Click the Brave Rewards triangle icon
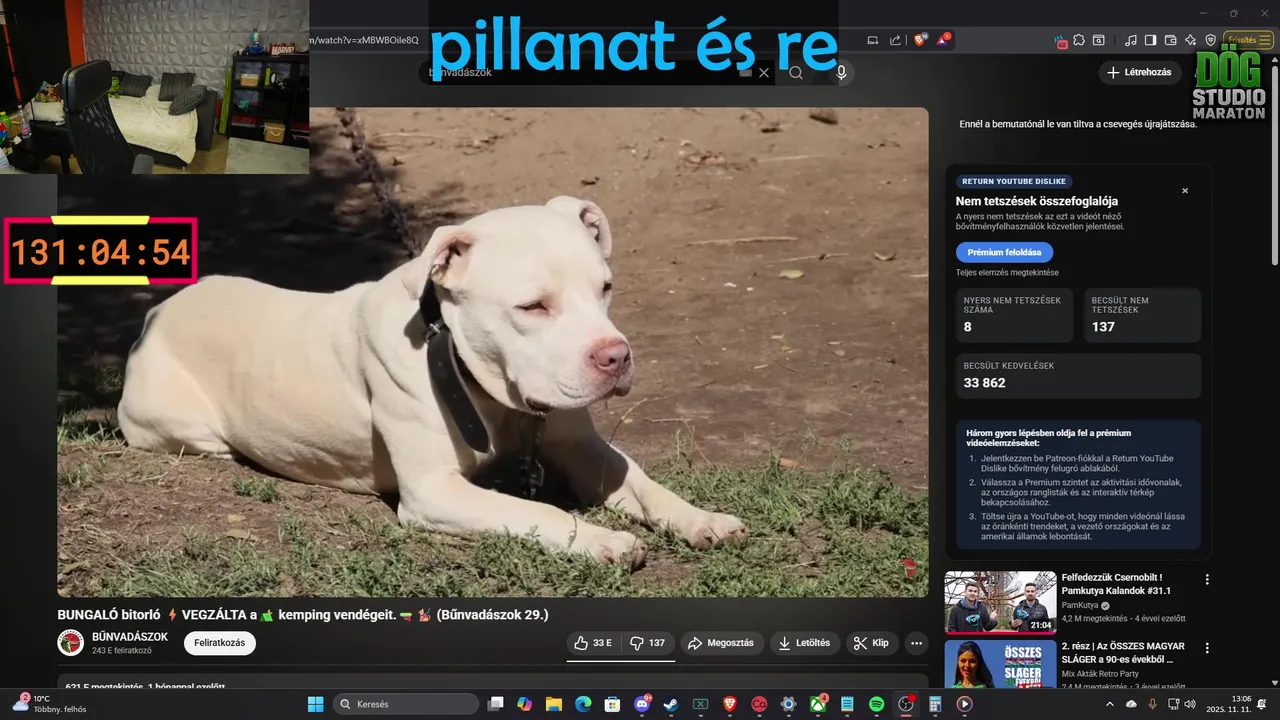 click(x=943, y=40)
